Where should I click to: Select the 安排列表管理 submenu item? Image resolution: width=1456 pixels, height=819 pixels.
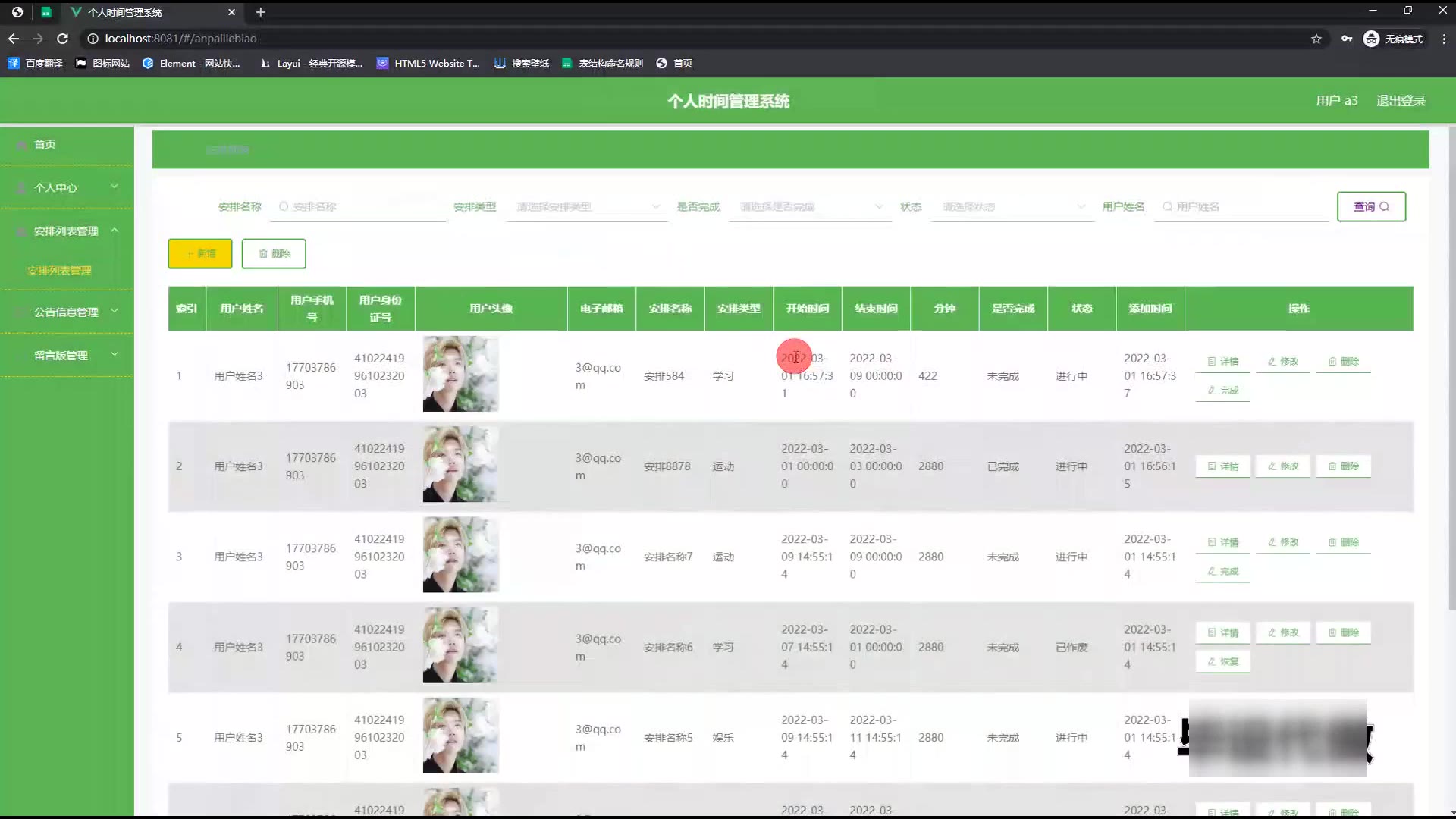59,271
